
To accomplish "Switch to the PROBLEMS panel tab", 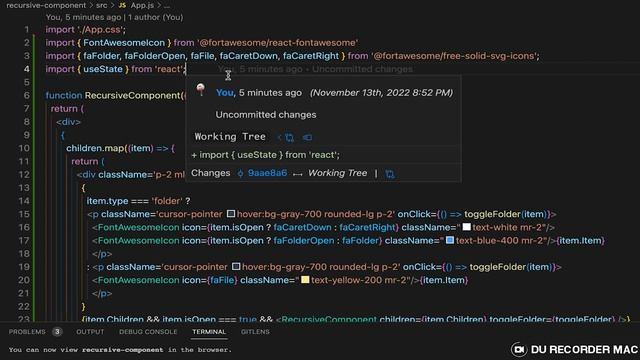I will (27, 332).
